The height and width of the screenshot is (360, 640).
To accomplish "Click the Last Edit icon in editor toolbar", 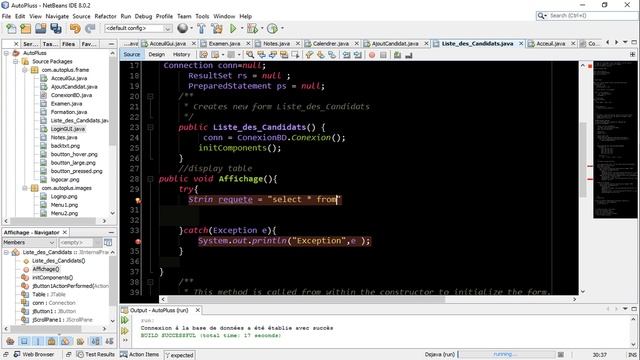I will 203,55.
